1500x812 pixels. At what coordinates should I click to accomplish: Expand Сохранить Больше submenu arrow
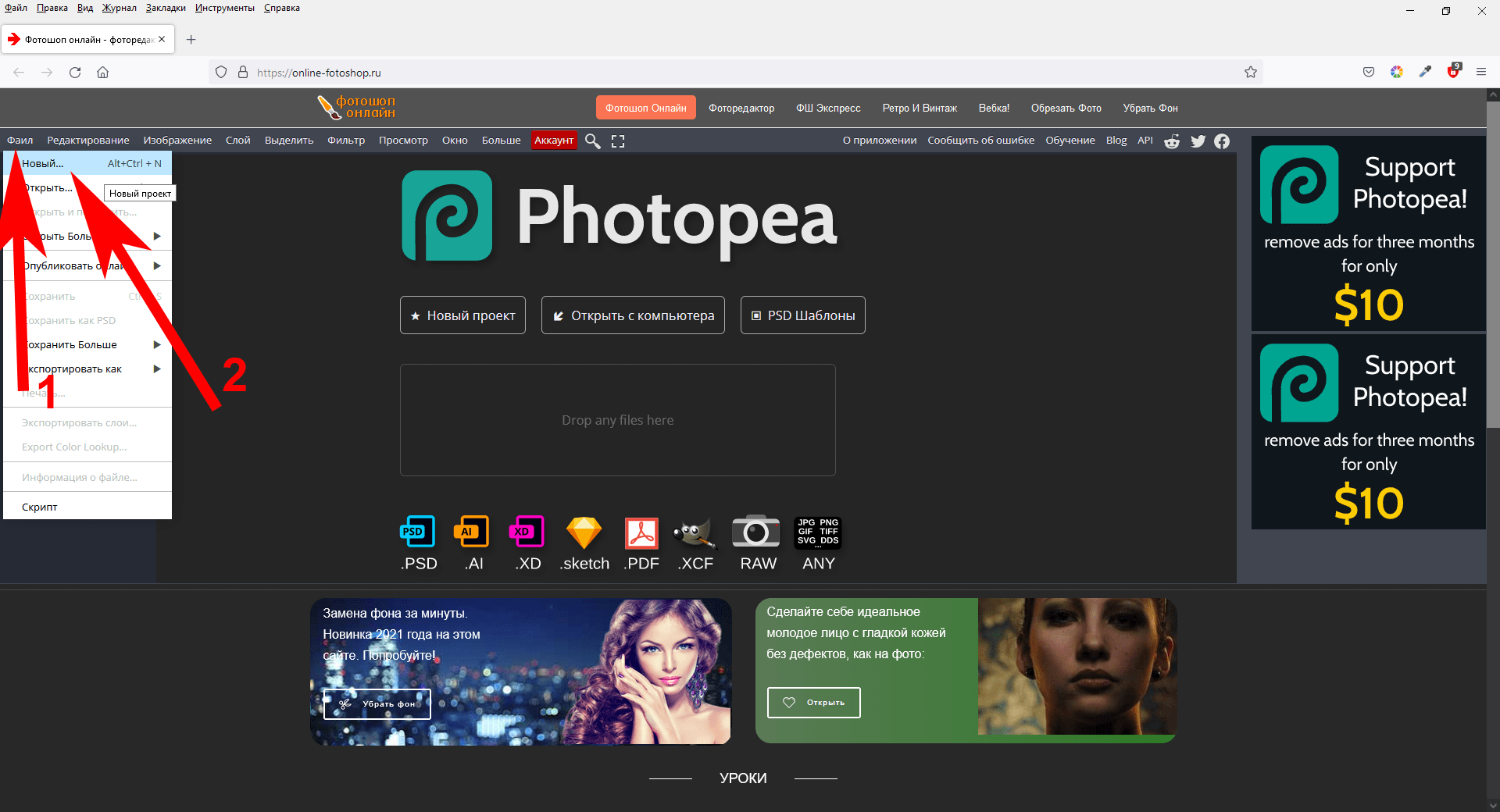(157, 345)
